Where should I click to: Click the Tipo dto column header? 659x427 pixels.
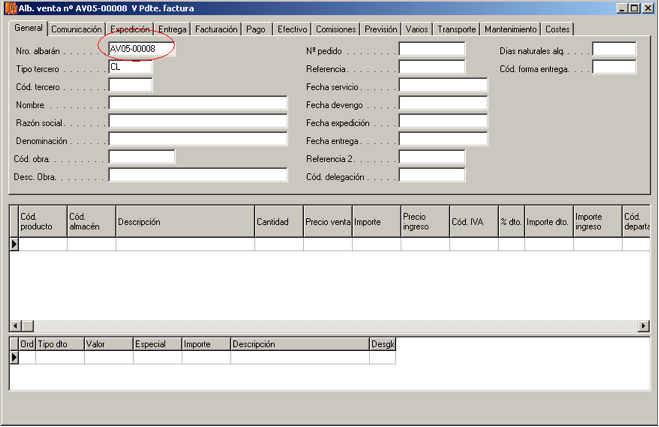tap(59, 344)
